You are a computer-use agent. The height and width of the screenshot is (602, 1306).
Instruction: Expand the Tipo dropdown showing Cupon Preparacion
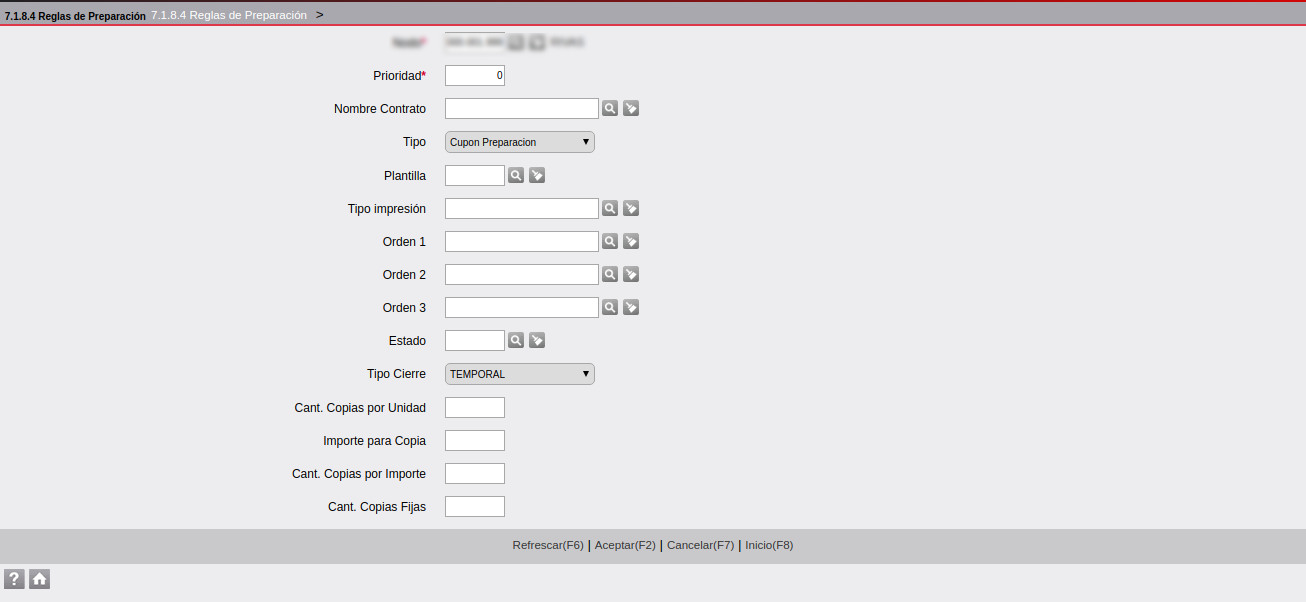point(519,142)
